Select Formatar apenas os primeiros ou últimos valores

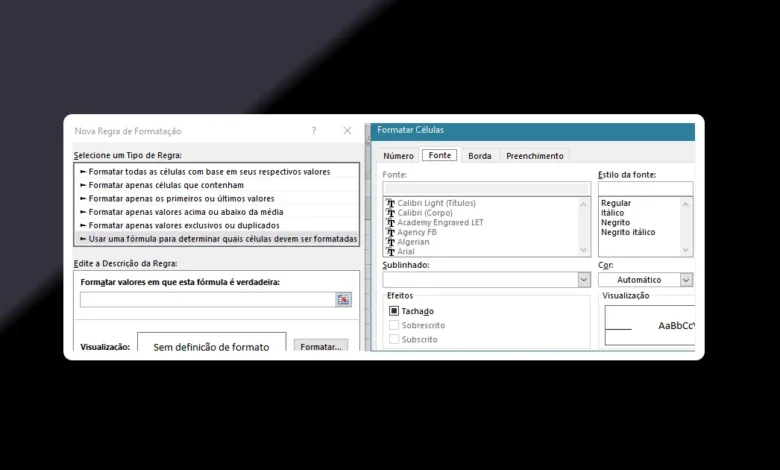pyautogui.click(x=216, y=198)
